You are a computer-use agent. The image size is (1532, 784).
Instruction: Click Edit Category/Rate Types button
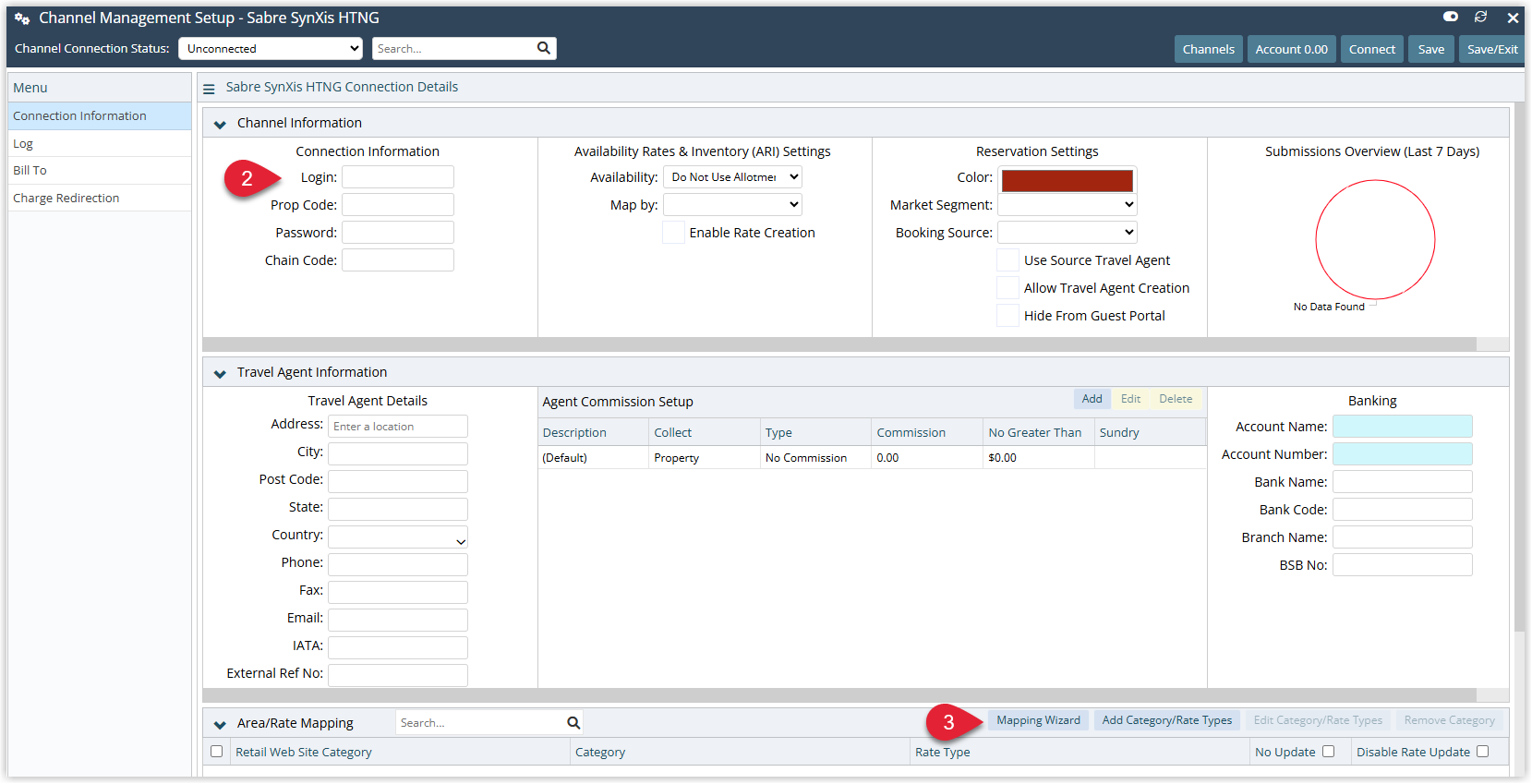tap(1318, 720)
